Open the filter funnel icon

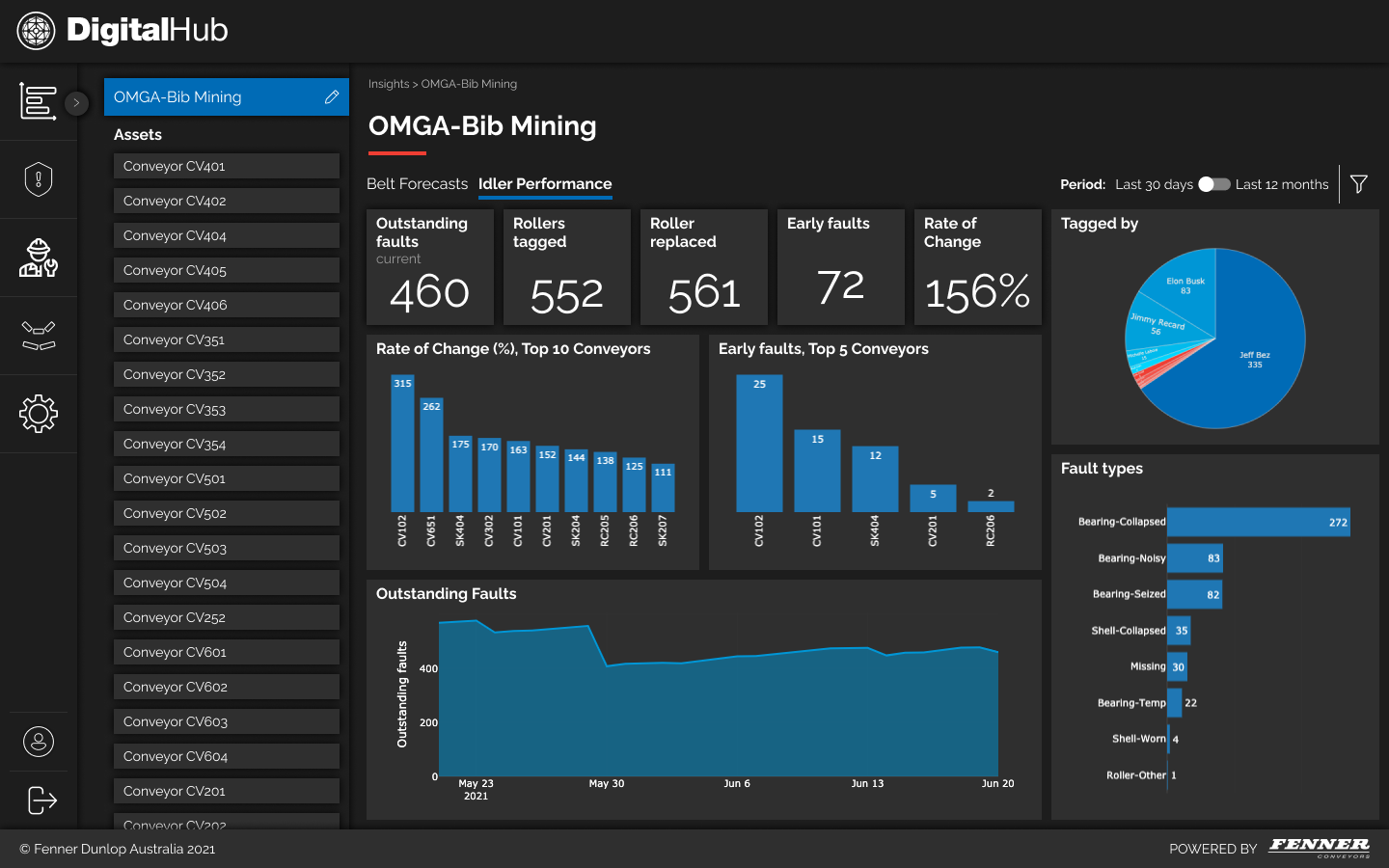pyautogui.click(x=1359, y=184)
